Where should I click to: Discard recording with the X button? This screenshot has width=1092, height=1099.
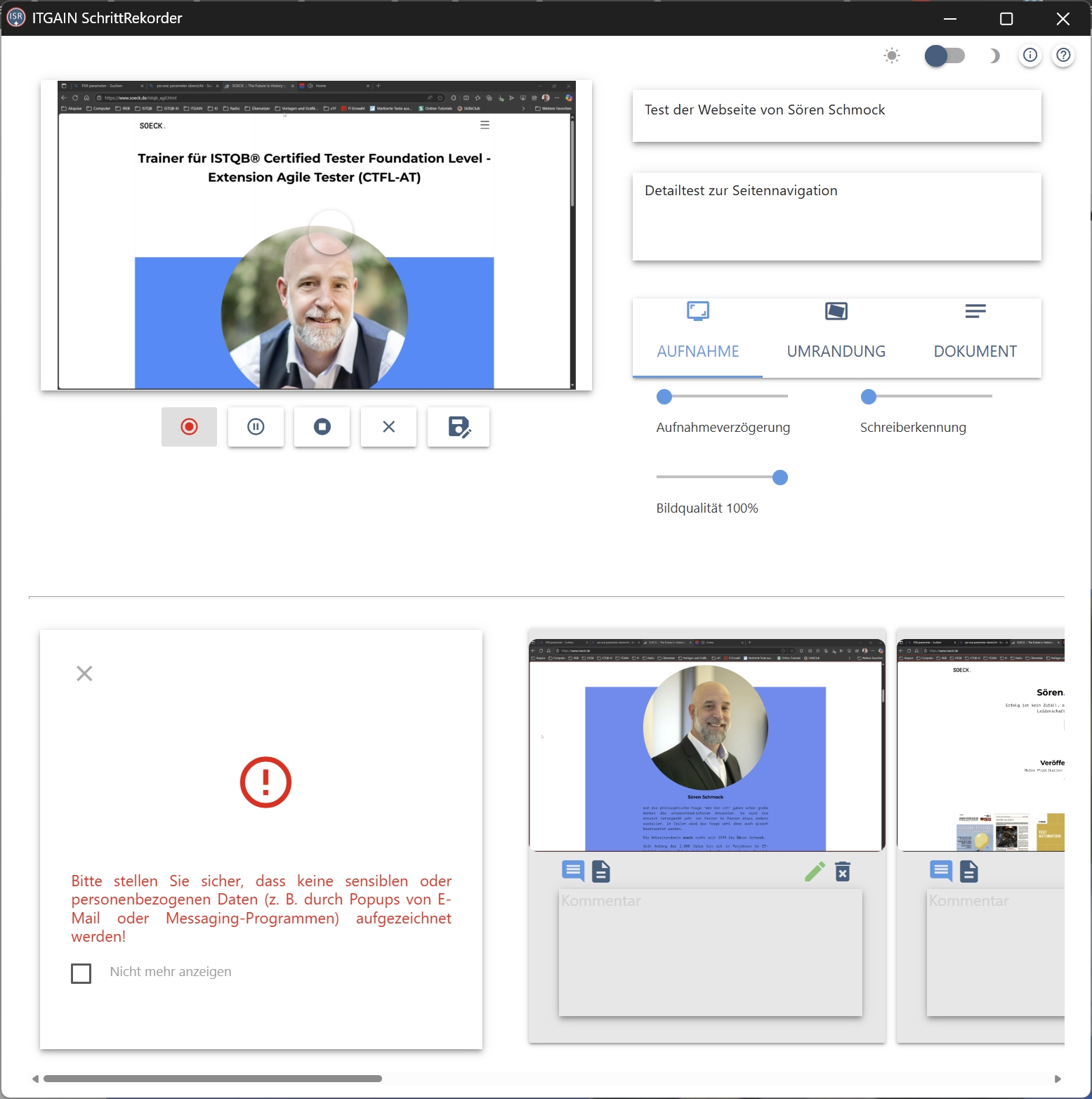pos(388,426)
